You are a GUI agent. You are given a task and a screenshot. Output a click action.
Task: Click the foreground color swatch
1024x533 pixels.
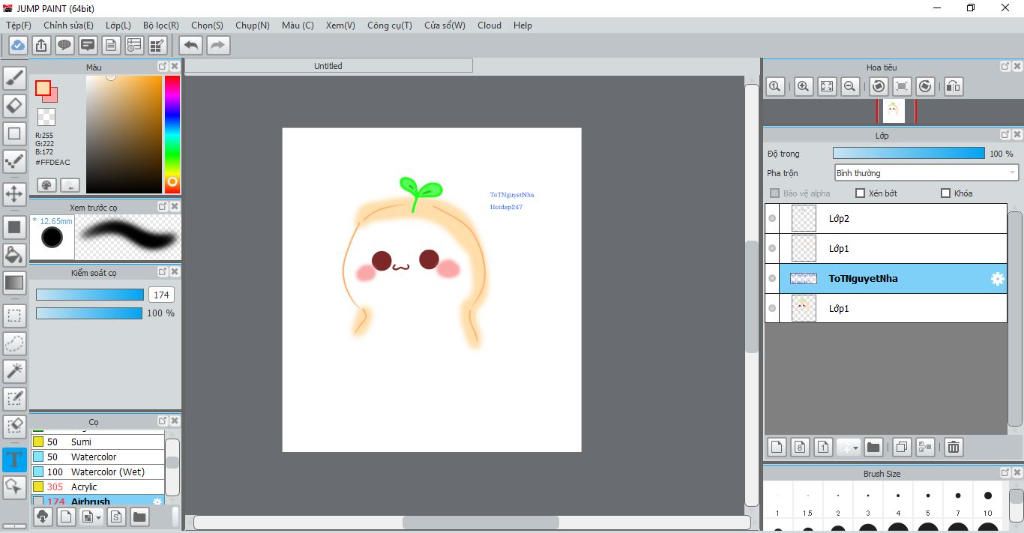click(43, 88)
